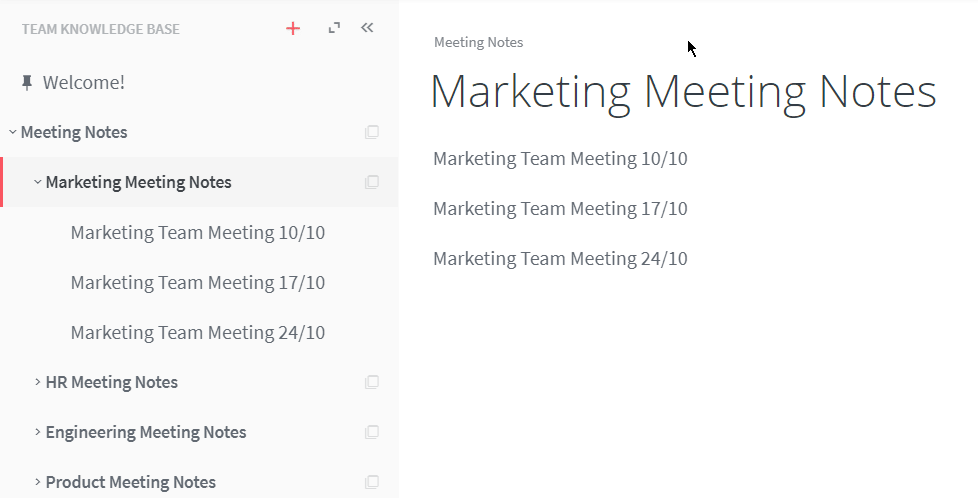
Task: Expand the Engineering Meeting Notes section
Action: 37,431
